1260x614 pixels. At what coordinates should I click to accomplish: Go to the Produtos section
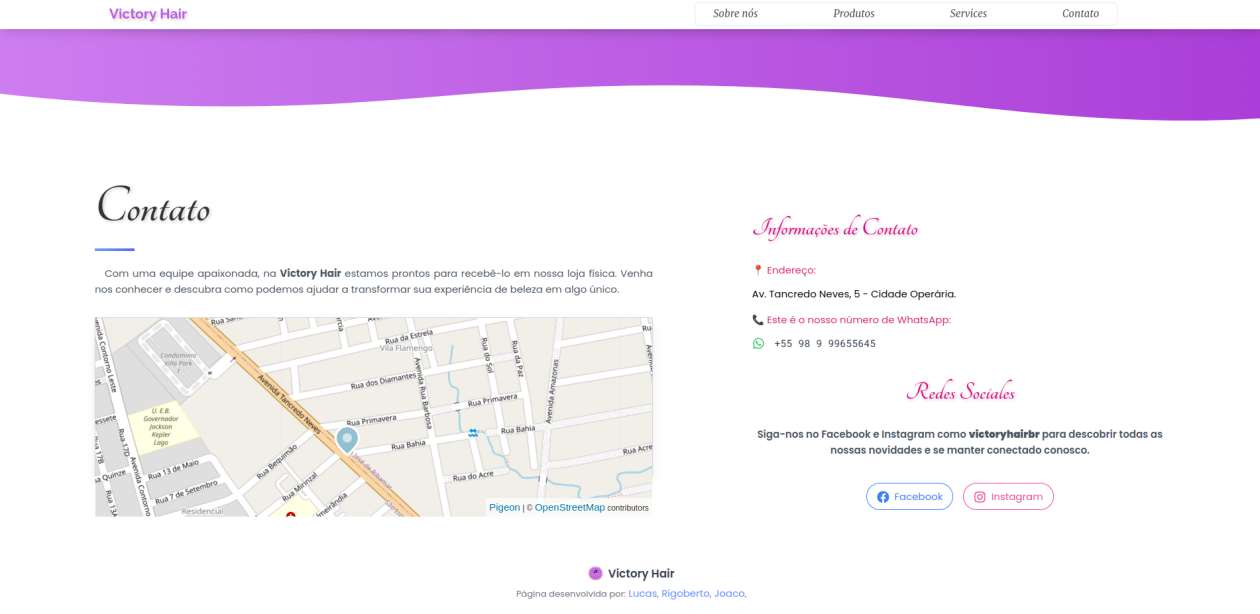click(853, 14)
